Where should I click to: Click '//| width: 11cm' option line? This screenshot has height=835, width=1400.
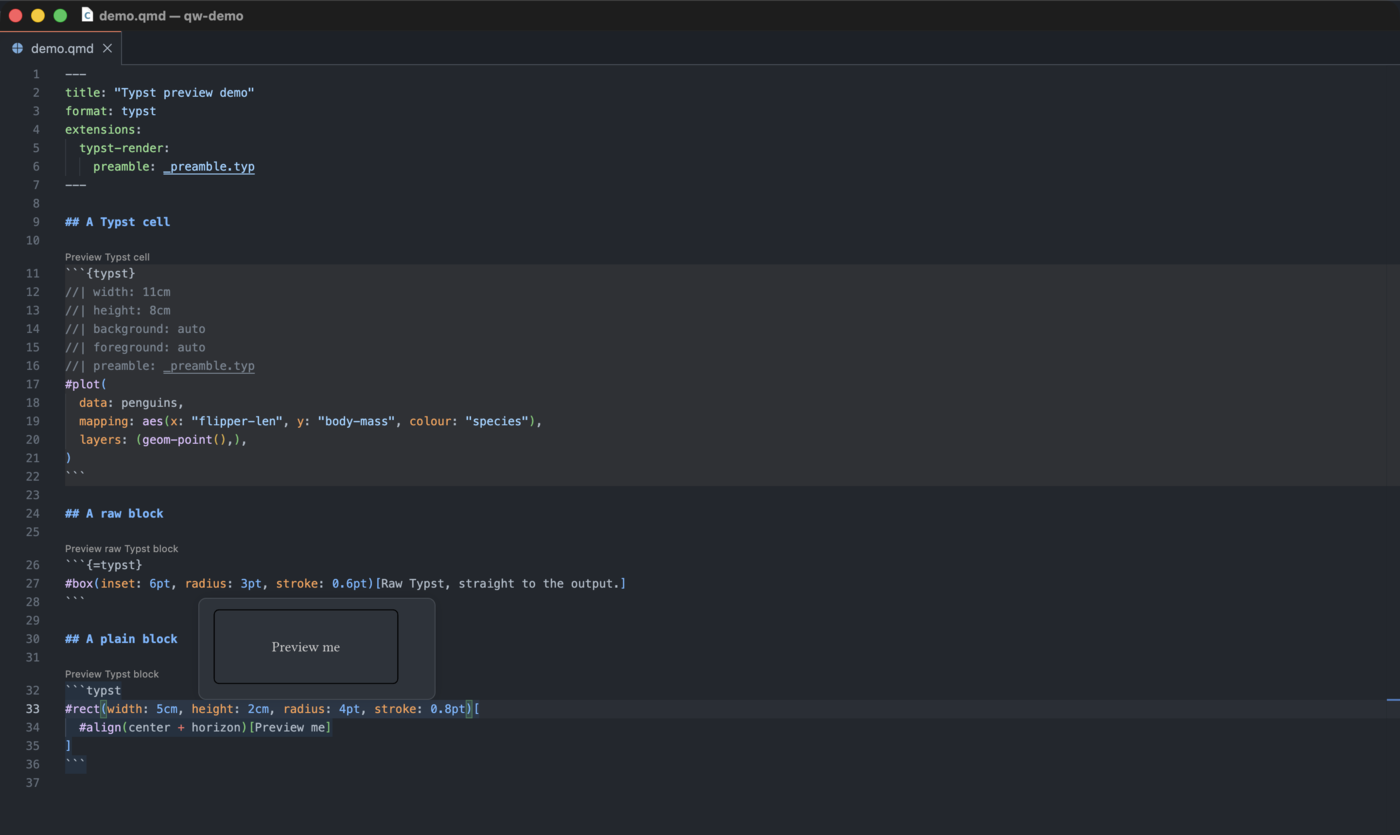pos(117,292)
